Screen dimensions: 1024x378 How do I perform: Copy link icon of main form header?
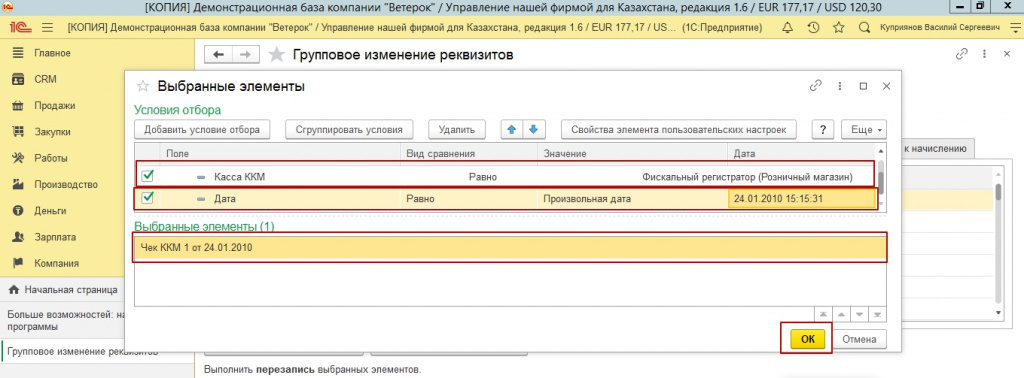(961, 55)
